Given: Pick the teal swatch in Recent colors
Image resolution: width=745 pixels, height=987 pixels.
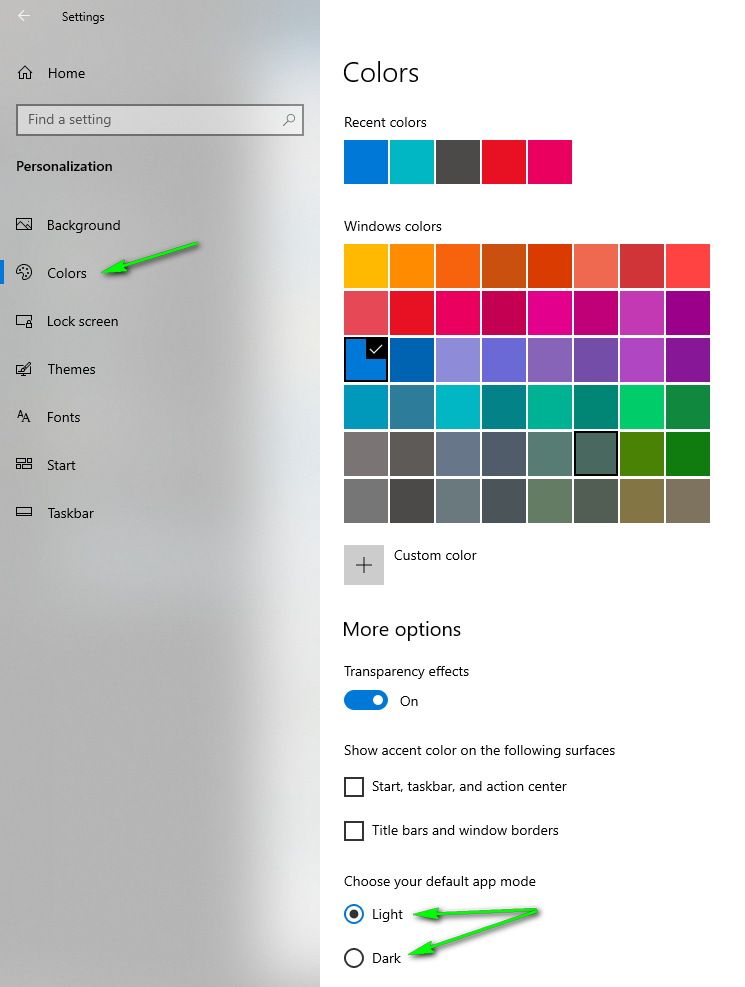Looking at the screenshot, I should coord(412,162).
